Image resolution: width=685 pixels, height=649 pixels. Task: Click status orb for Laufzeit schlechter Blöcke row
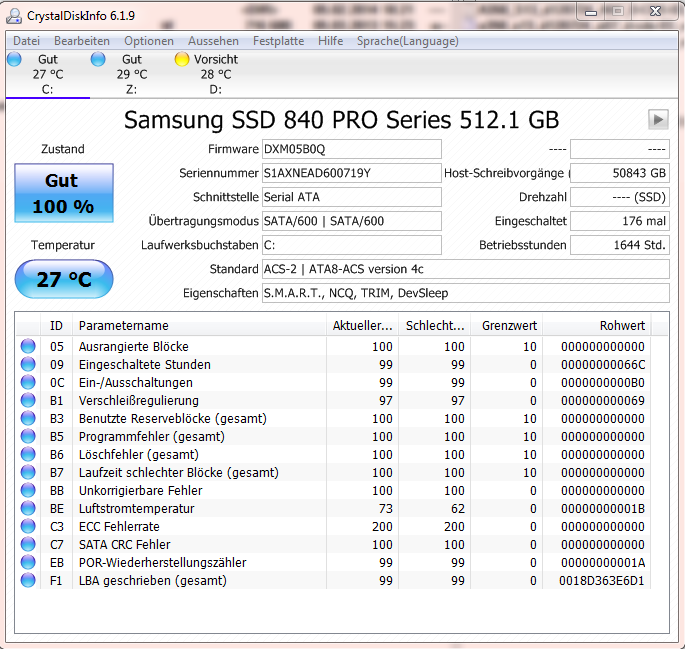click(28, 472)
